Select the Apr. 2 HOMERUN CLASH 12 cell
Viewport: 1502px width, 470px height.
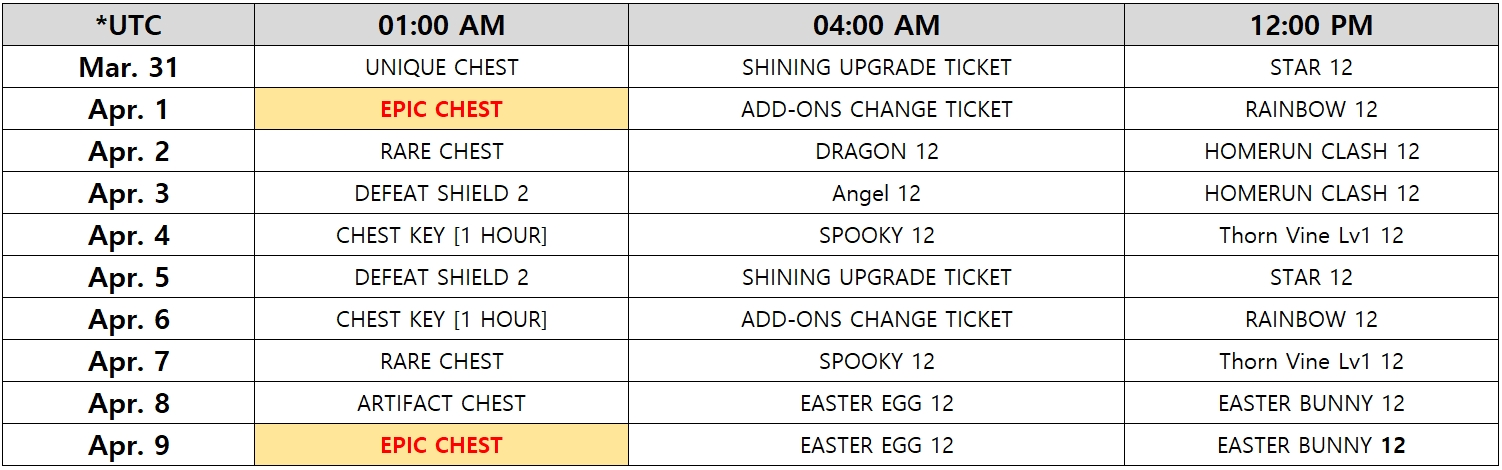[x=1311, y=151]
